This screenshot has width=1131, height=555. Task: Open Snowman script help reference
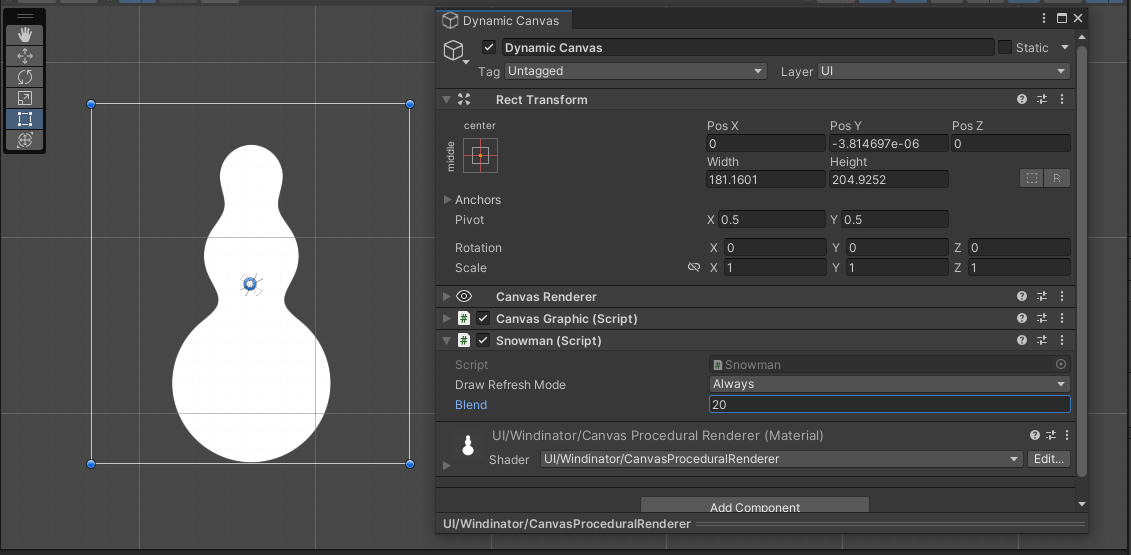(1021, 340)
